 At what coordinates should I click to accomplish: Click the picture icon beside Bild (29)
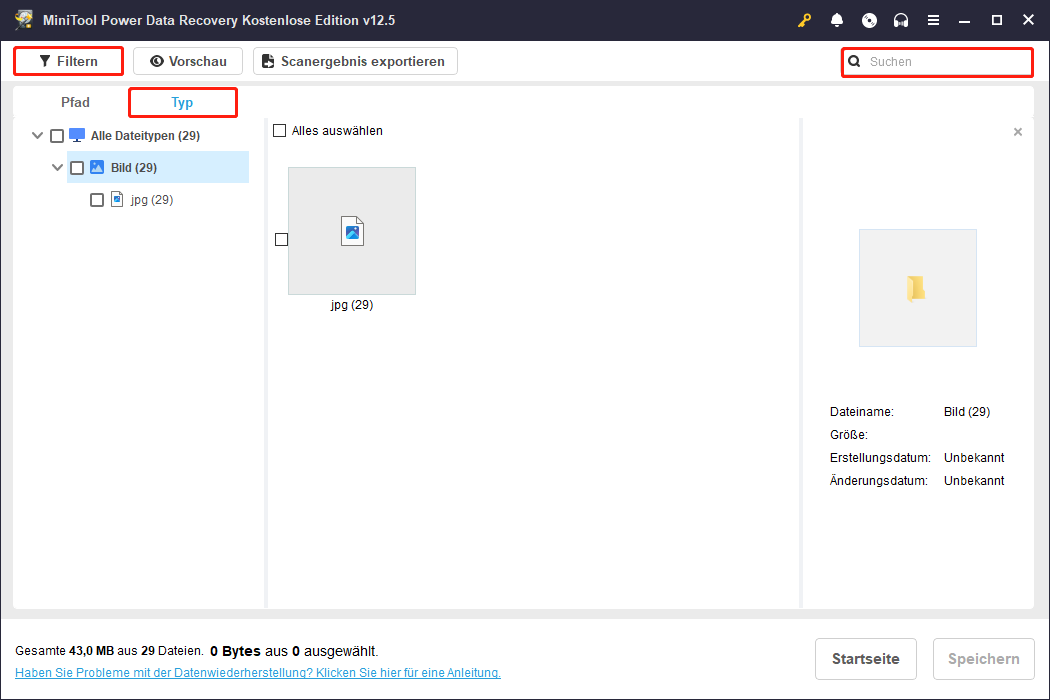click(97, 167)
